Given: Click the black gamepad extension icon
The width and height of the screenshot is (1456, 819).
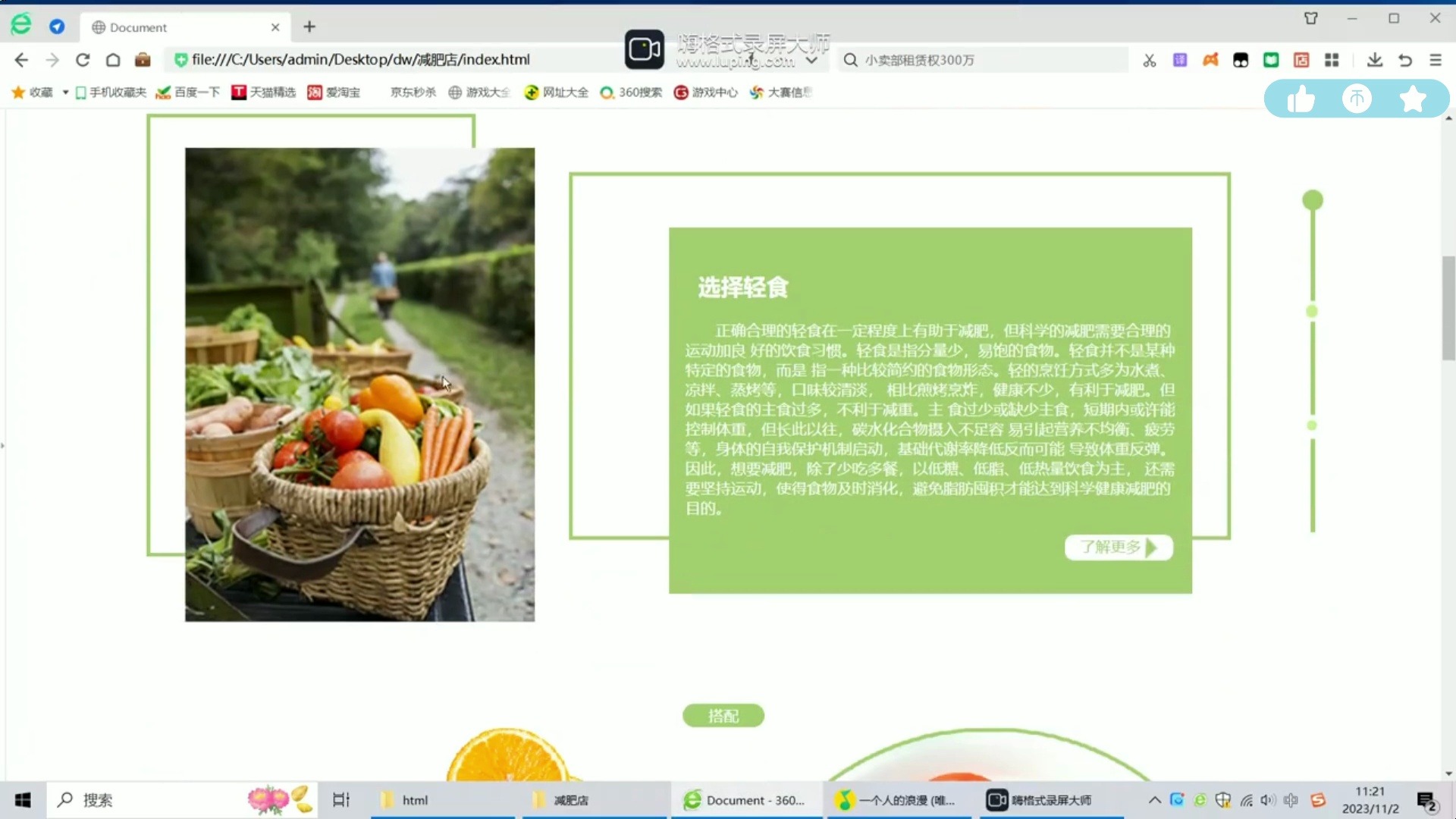Looking at the screenshot, I should (x=1241, y=60).
